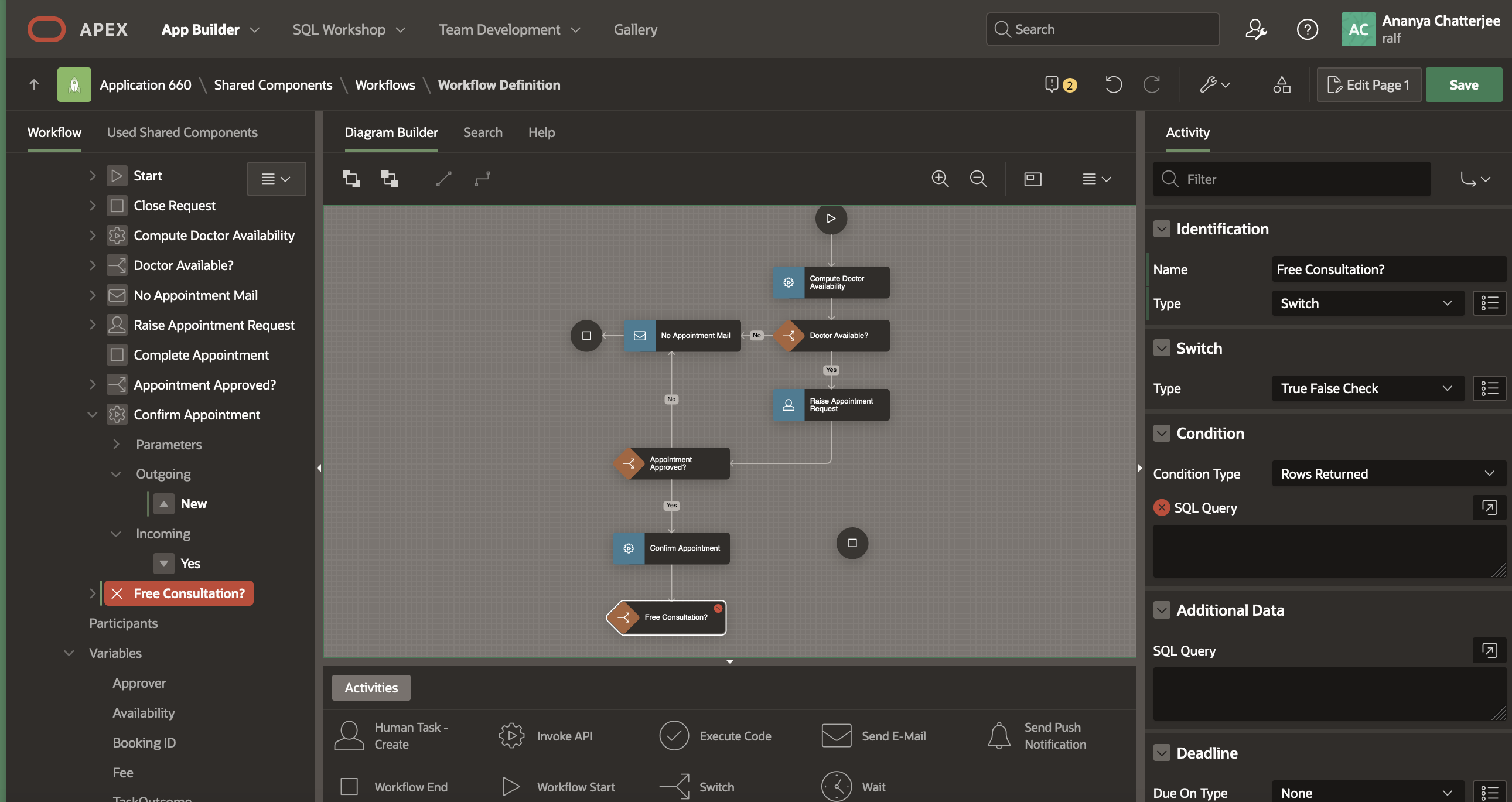
Task: Toggle diagram navigator overview icon
Action: [1032, 179]
